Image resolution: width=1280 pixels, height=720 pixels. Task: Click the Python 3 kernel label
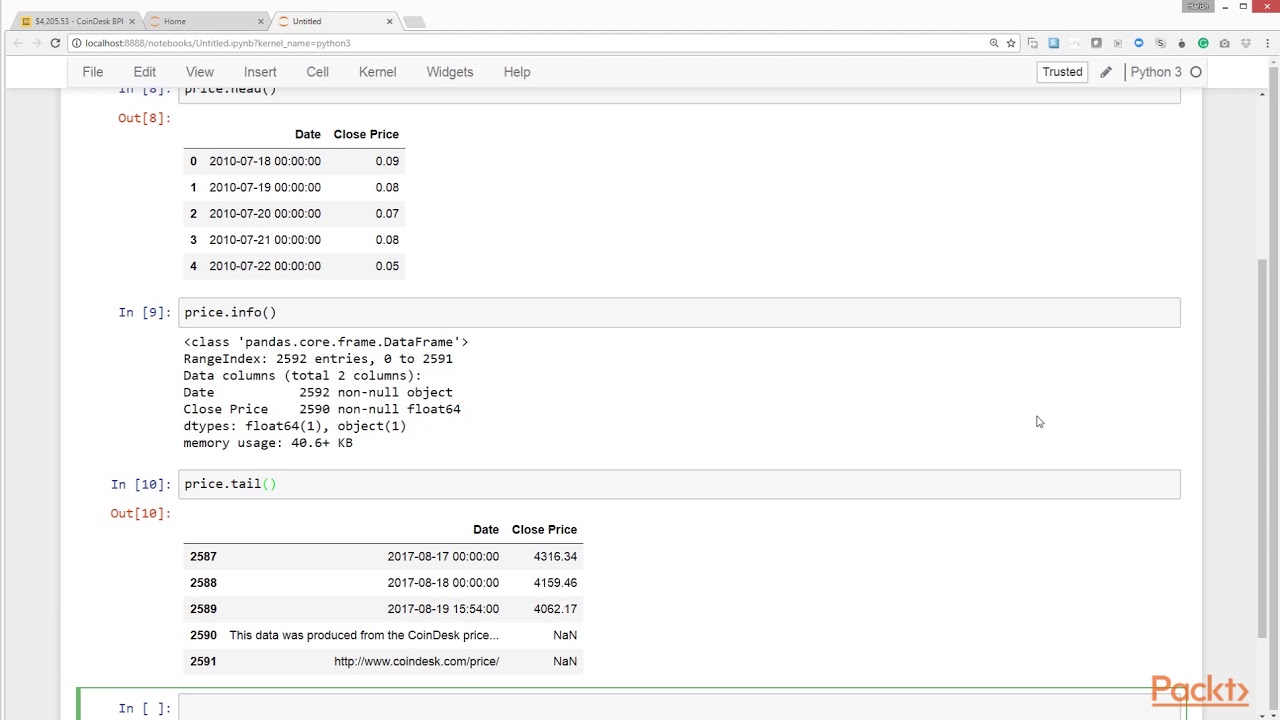click(x=1156, y=72)
